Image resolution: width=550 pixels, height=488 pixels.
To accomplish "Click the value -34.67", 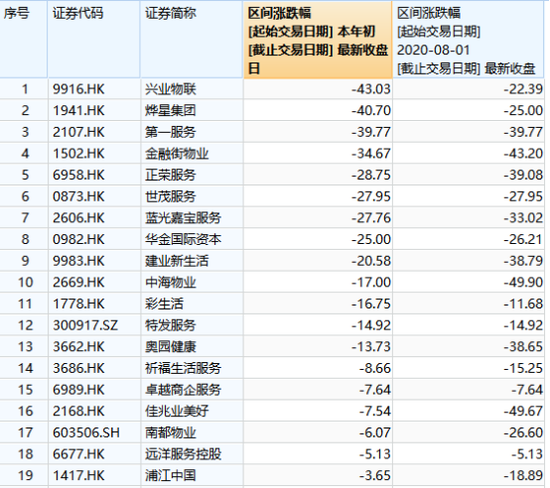I will coord(371,154).
